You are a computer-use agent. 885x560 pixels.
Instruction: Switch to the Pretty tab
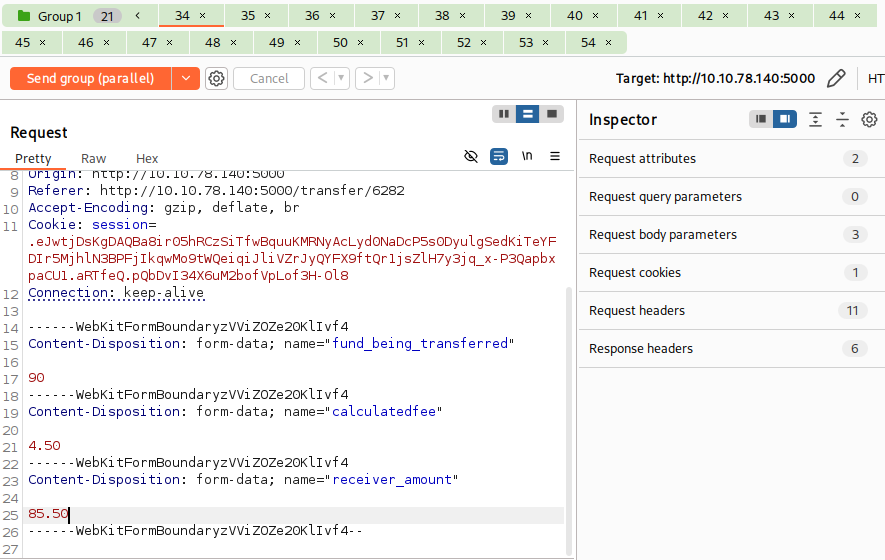point(33,159)
